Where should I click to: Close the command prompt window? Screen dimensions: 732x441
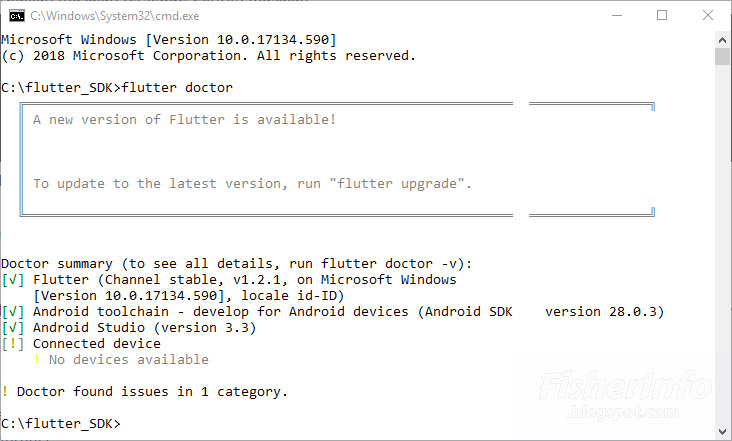coord(707,15)
